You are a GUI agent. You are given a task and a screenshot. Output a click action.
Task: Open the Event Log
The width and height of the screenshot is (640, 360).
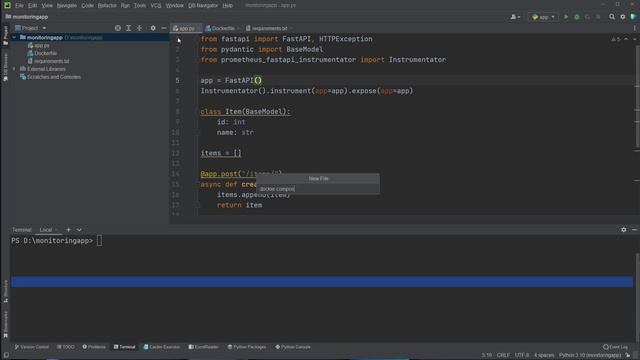click(x=616, y=347)
